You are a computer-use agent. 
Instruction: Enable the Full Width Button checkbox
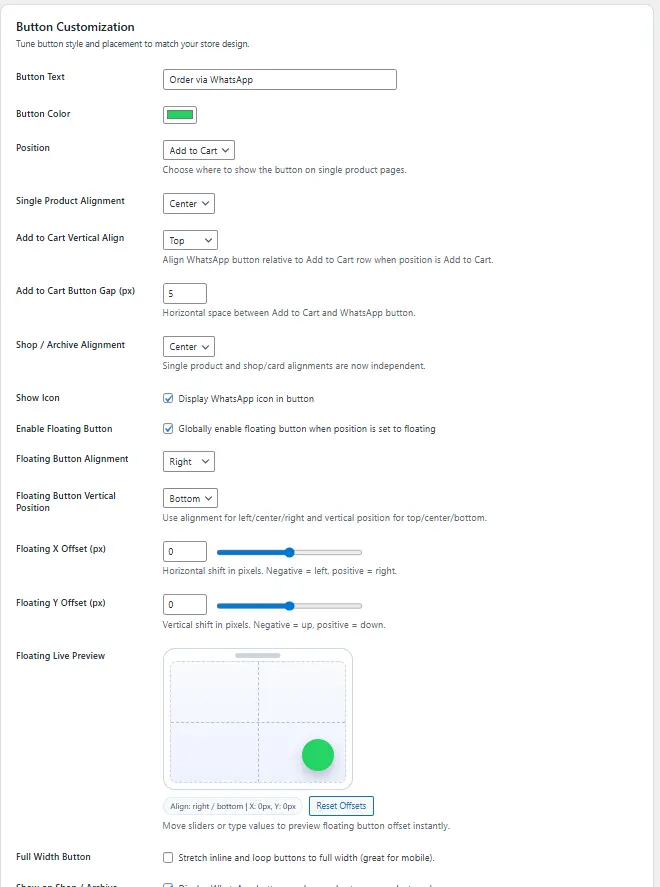(168, 857)
